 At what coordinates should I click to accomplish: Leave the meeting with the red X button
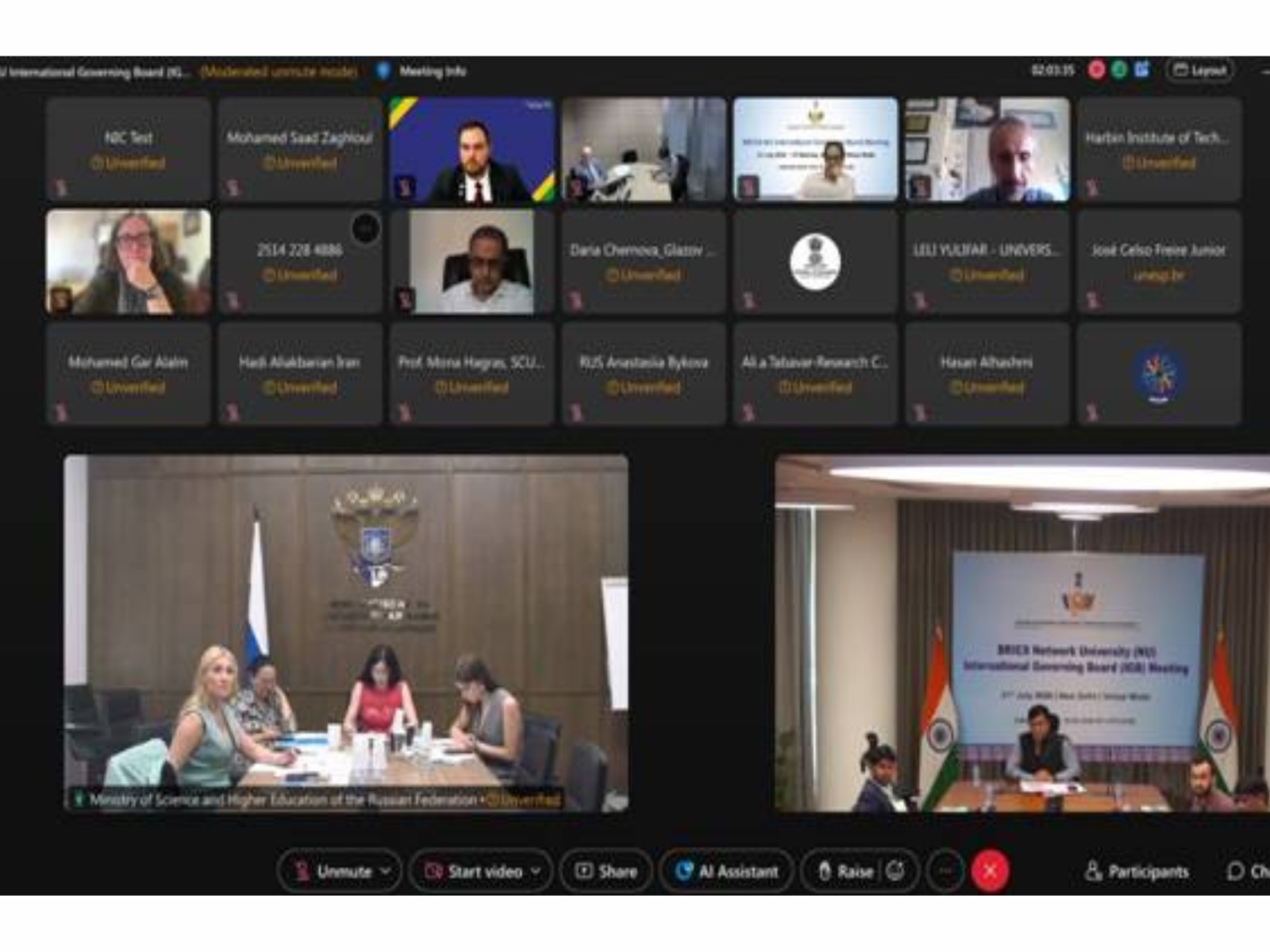tap(990, 871)
